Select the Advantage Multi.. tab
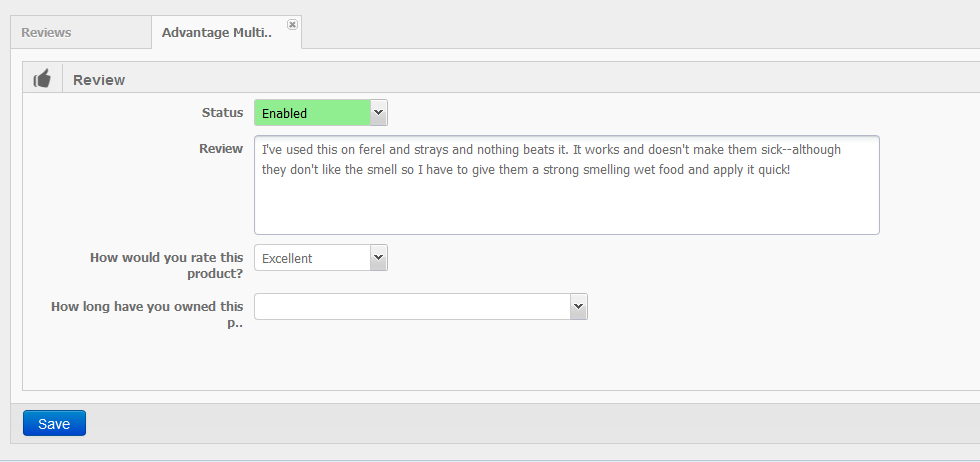 217,33
